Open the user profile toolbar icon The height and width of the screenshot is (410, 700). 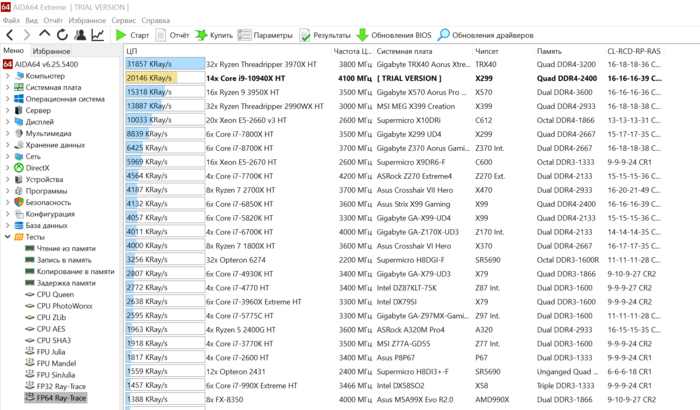click(80, 35)
